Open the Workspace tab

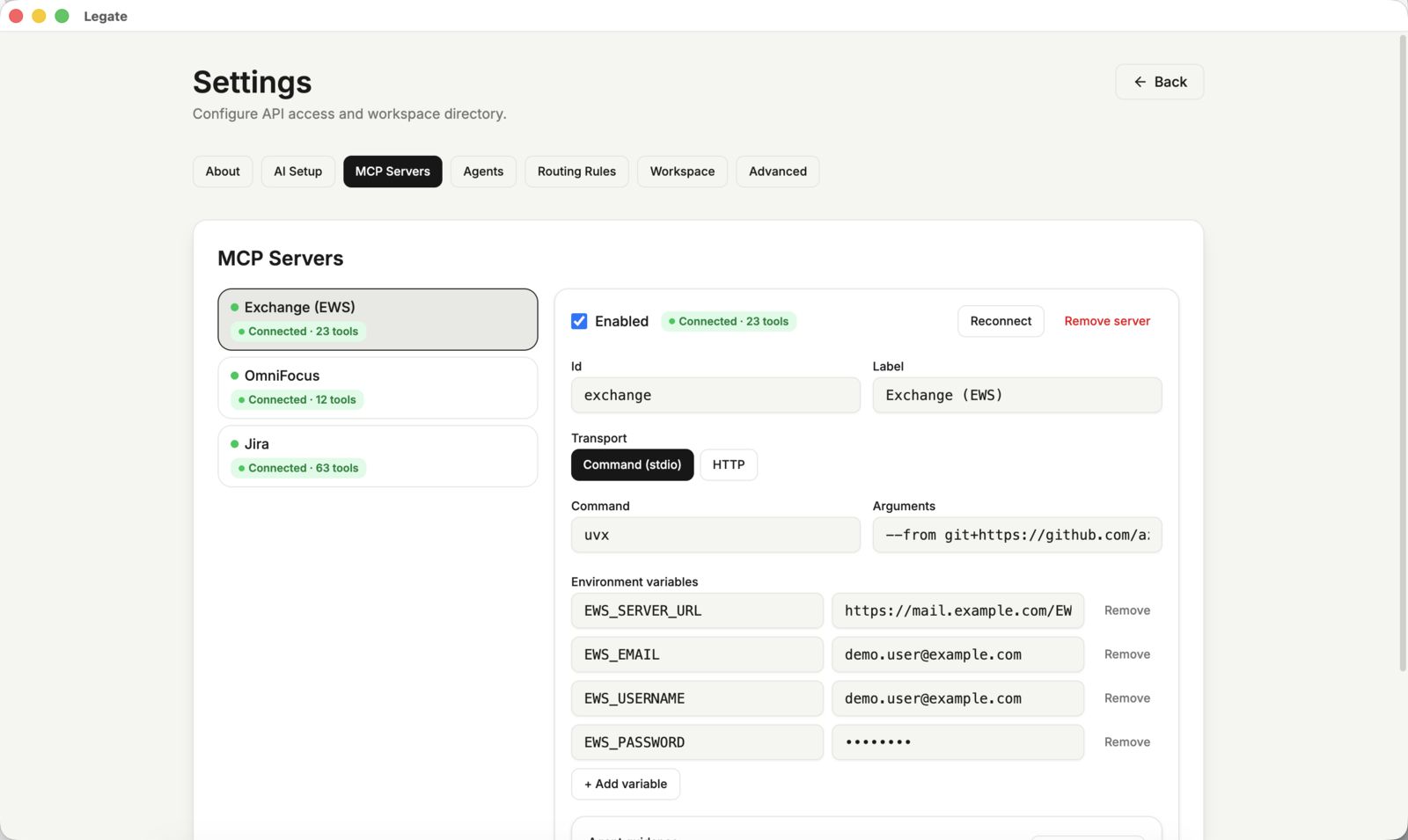[682, 172]
